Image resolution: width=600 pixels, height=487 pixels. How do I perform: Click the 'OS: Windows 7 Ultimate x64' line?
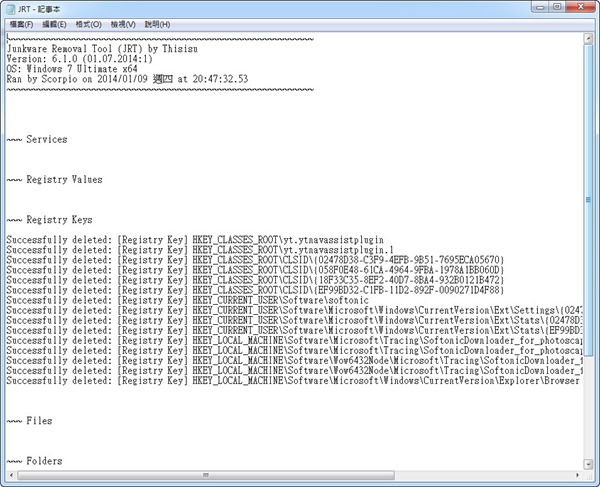pos(72,69)
